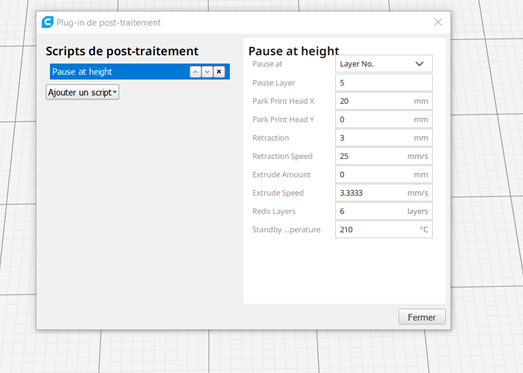Click the Cura logo in title bar

pos(47,22)
